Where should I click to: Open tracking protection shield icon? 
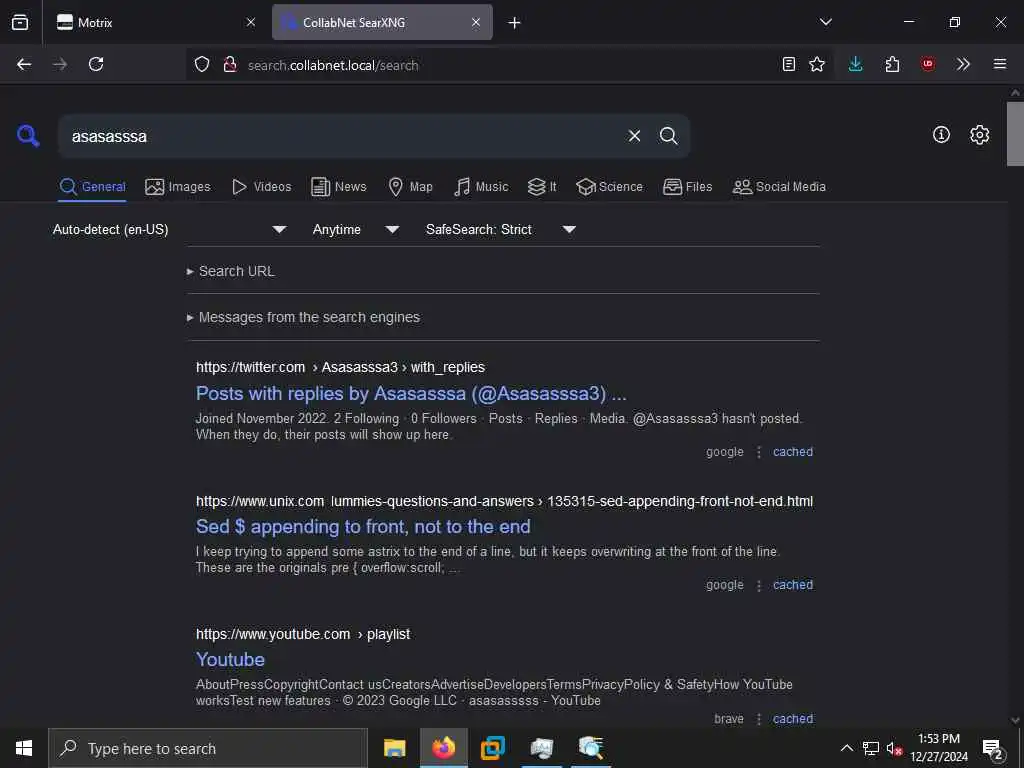point(202,64)
